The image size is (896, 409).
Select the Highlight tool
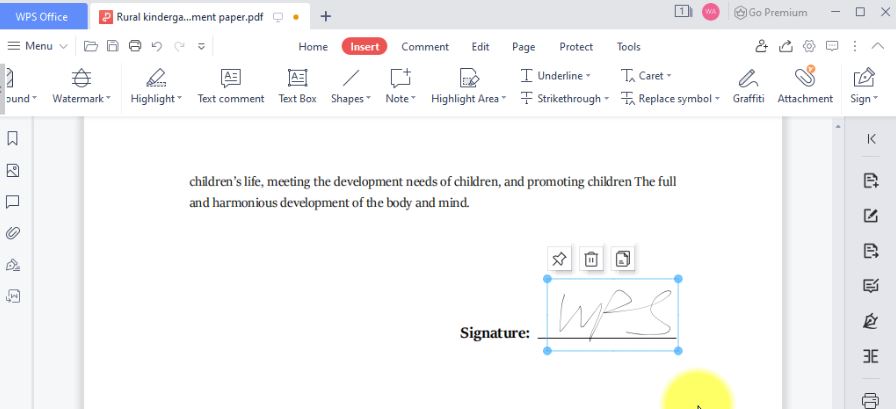(x=155, y=86)
